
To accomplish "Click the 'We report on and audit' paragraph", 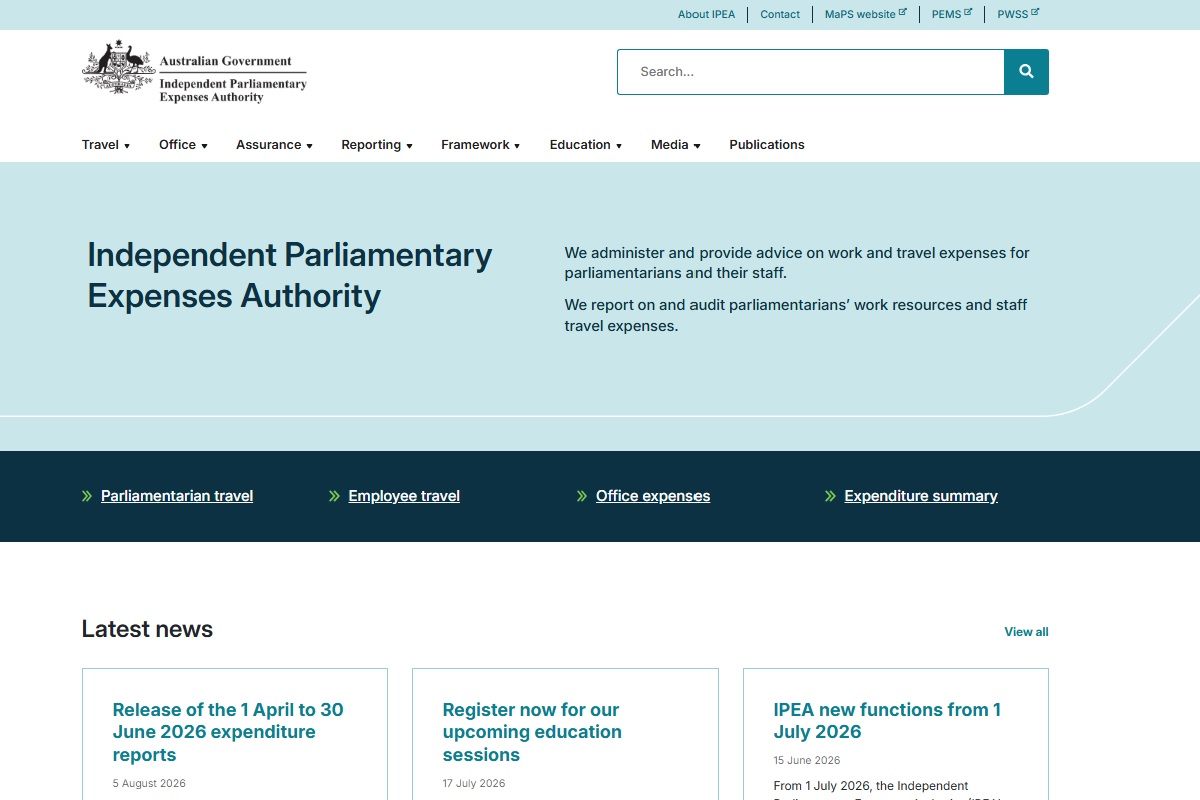I will 796,315.
